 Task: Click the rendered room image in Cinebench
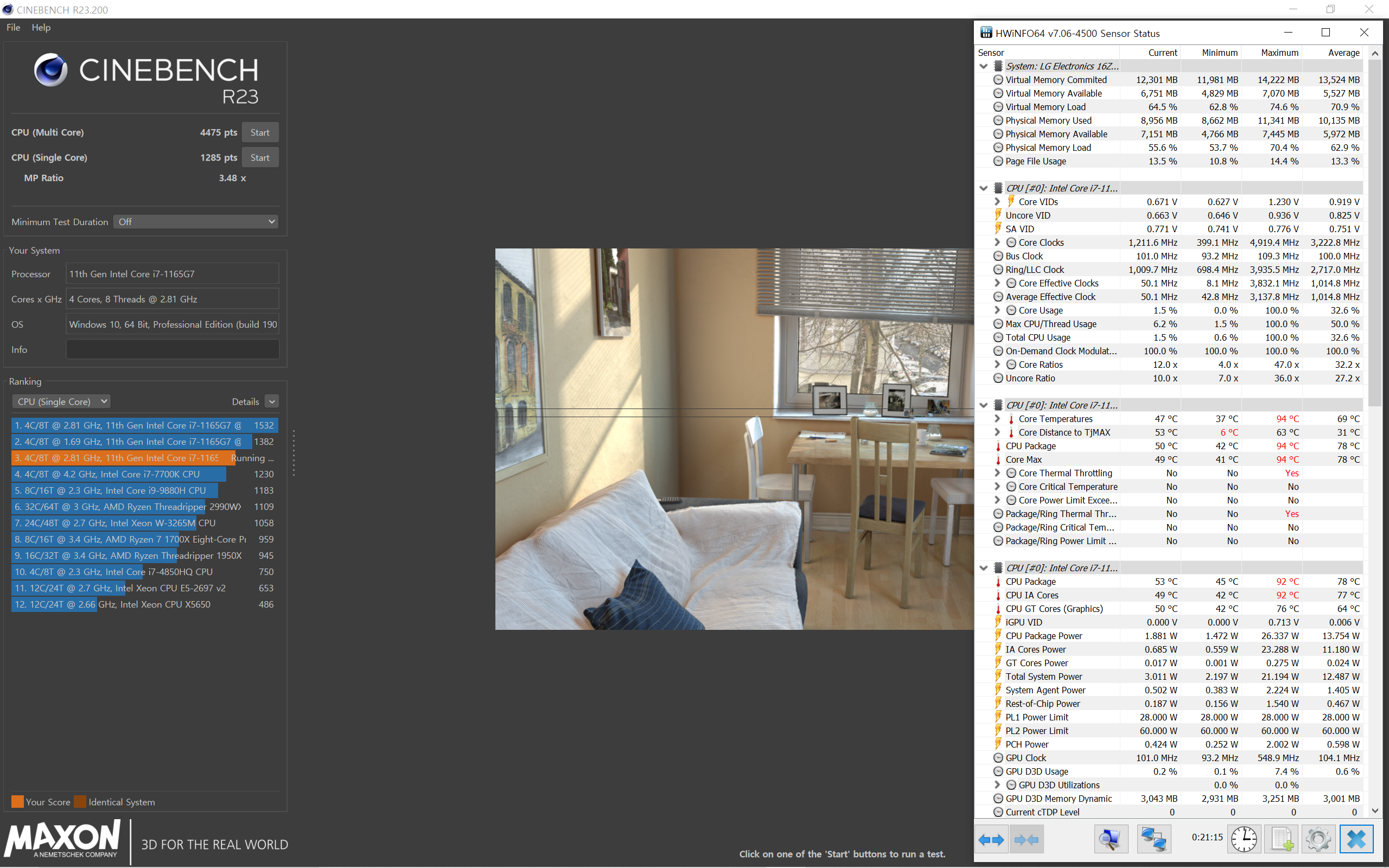coord(735,438)
